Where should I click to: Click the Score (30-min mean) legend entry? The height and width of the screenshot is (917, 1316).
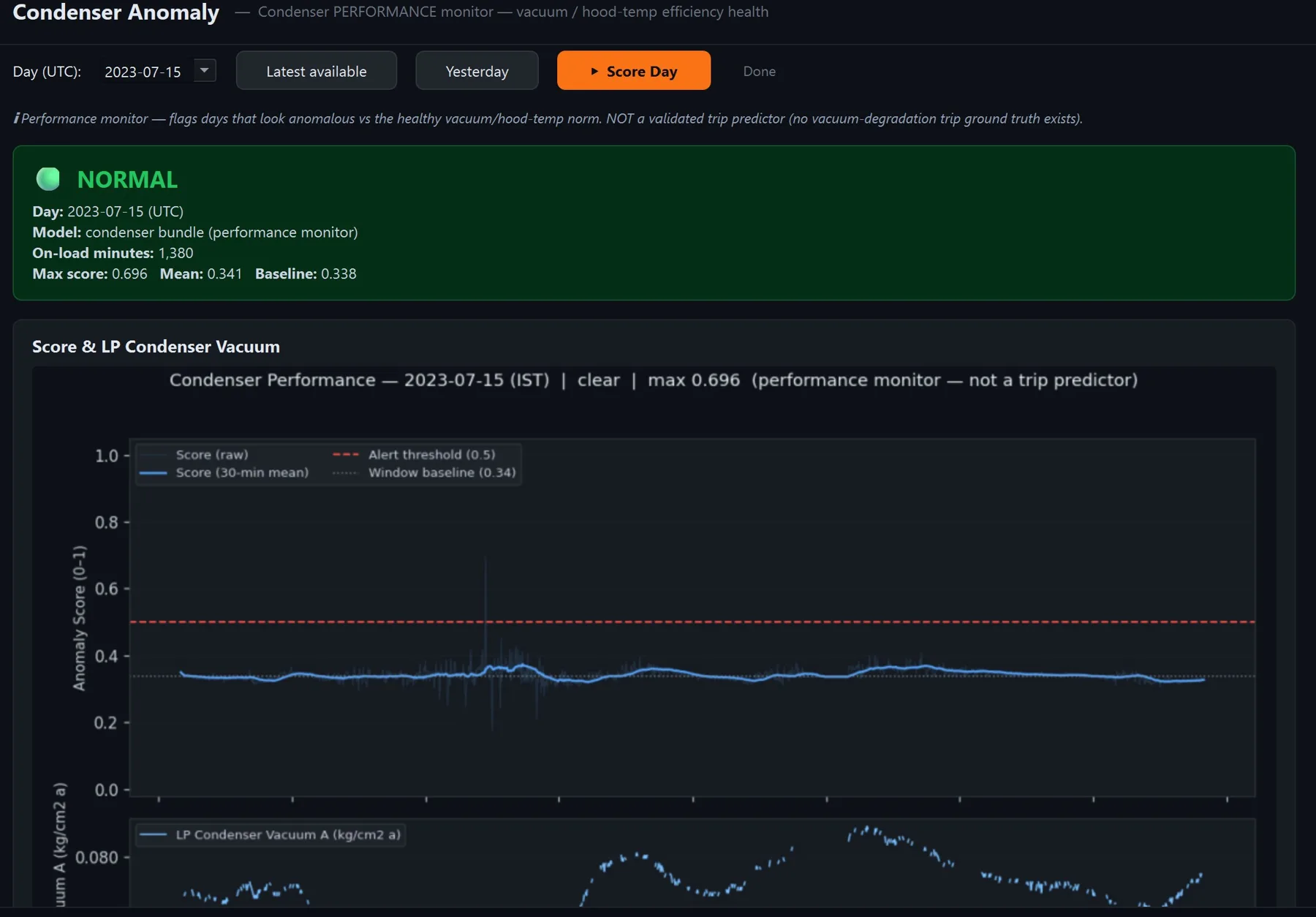tap(224, 472)
